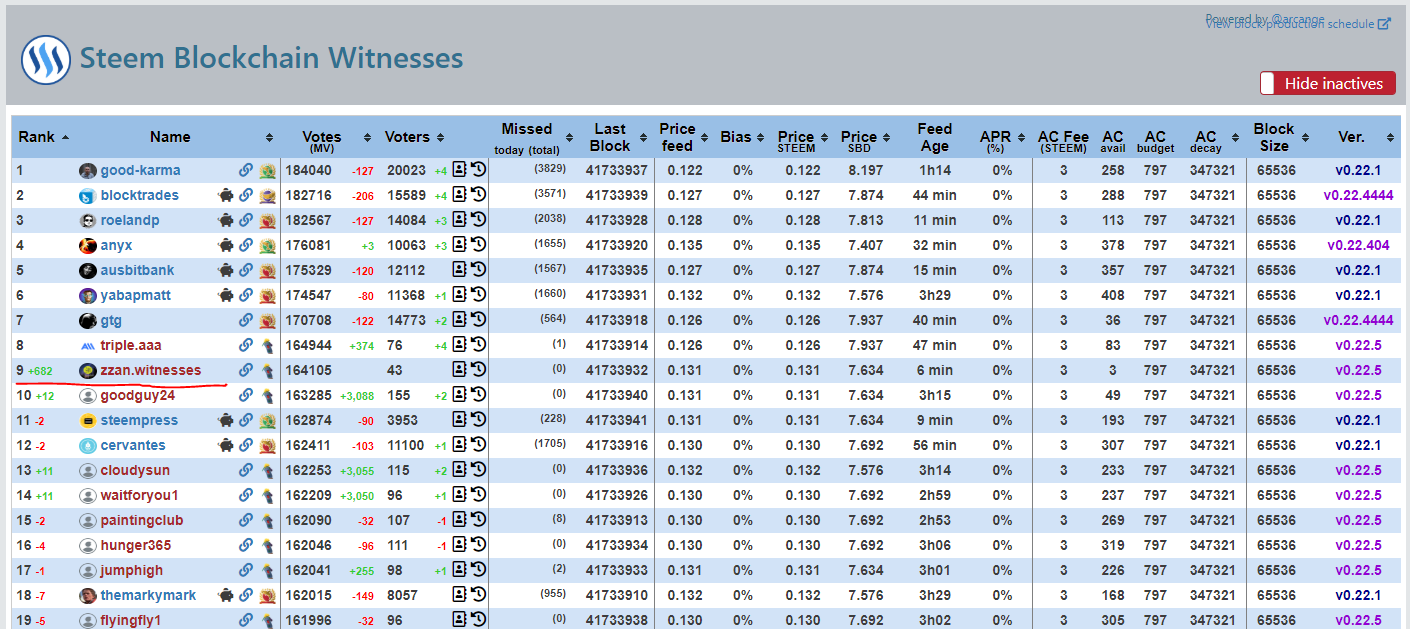Click voters count 11100 for cervantes
The image size is (1410, 629).
click(406, 445)
